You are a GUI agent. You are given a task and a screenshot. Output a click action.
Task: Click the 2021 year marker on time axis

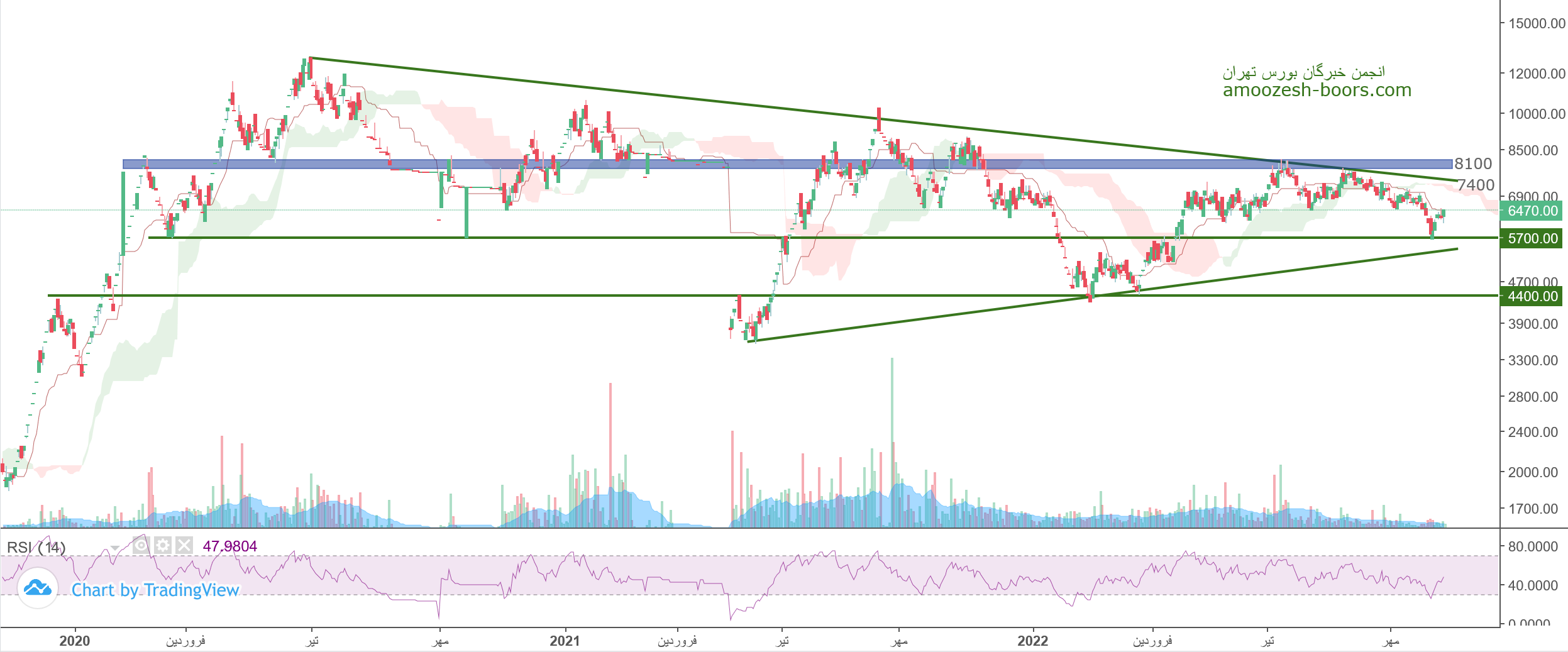pyautogui.click(x=565, y=641)
